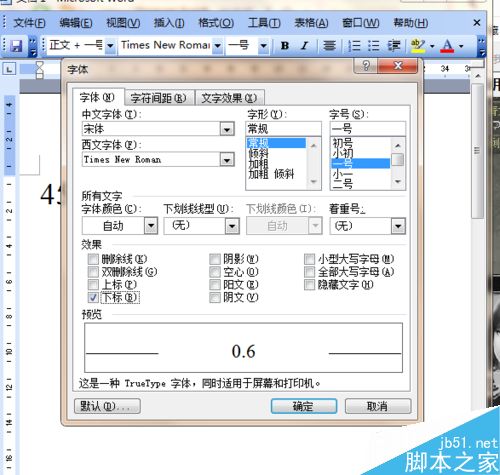Open the 编辑(E) menu
Viewport: 500px width, 475px height.
click(x=76, y=23)
